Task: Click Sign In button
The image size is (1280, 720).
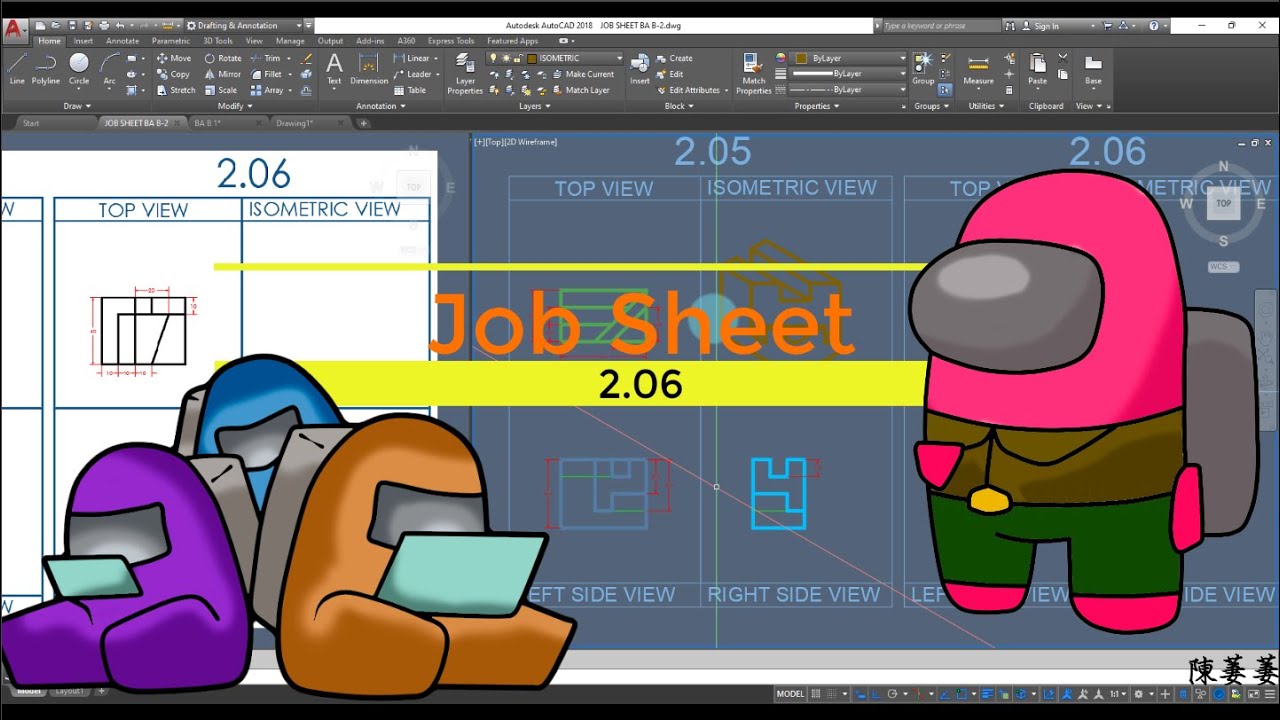Action: pyautogui.click(x=1040, y=26)
